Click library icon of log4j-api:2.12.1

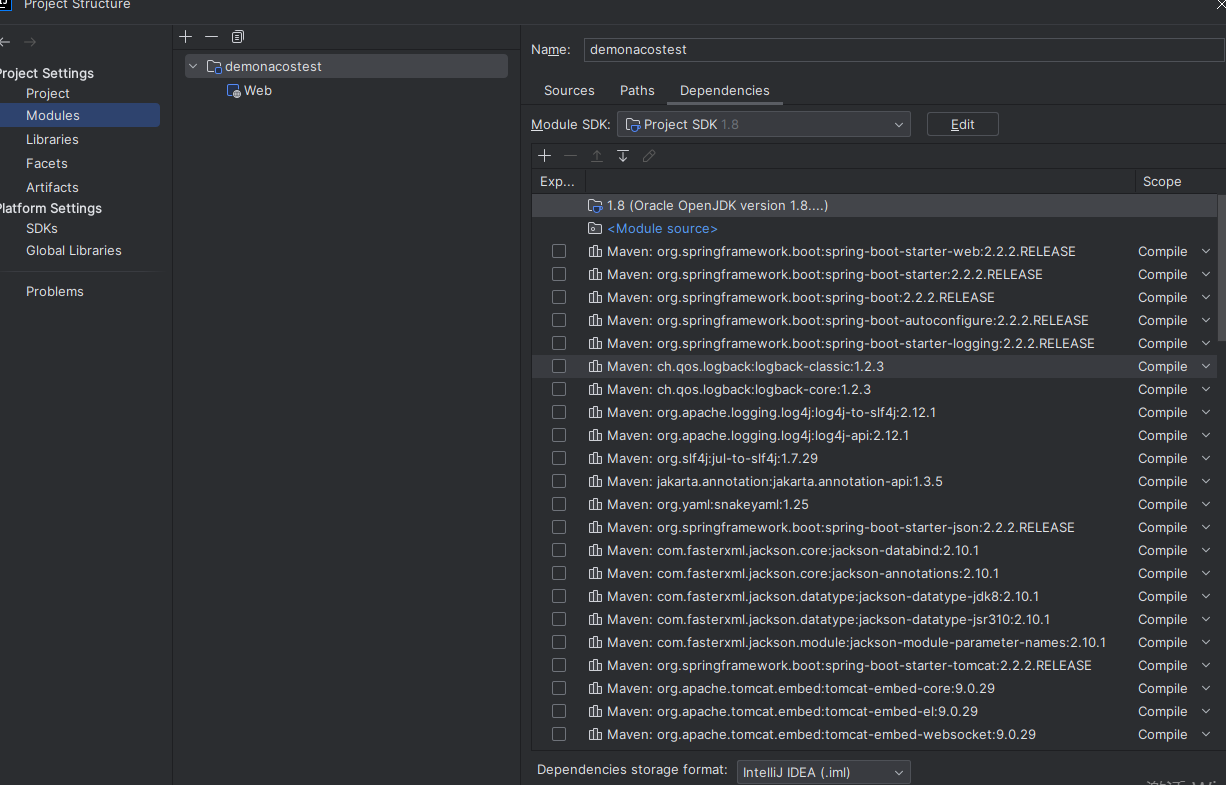pos(595,435)
